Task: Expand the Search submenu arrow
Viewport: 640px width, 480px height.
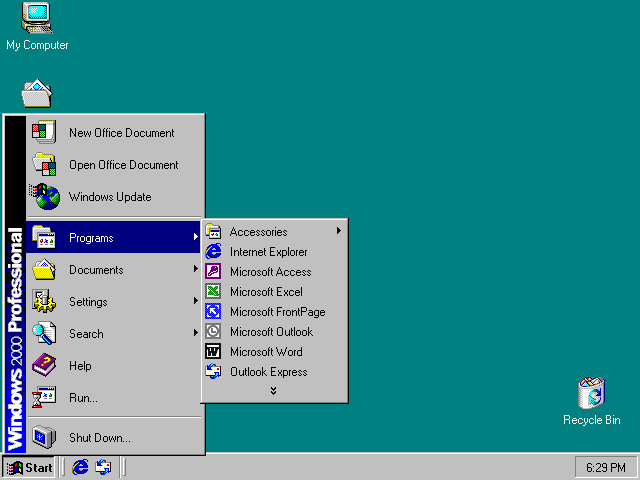Action: point(196,333)
